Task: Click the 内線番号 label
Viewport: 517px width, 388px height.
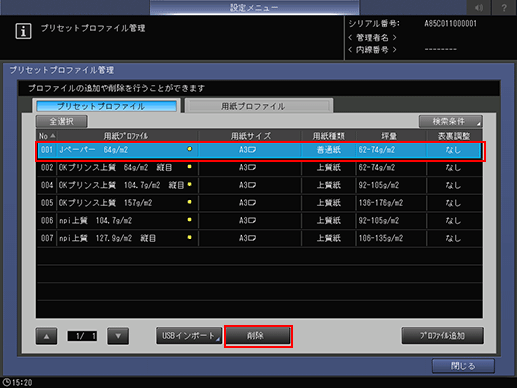Action: (x=372, y=50)
